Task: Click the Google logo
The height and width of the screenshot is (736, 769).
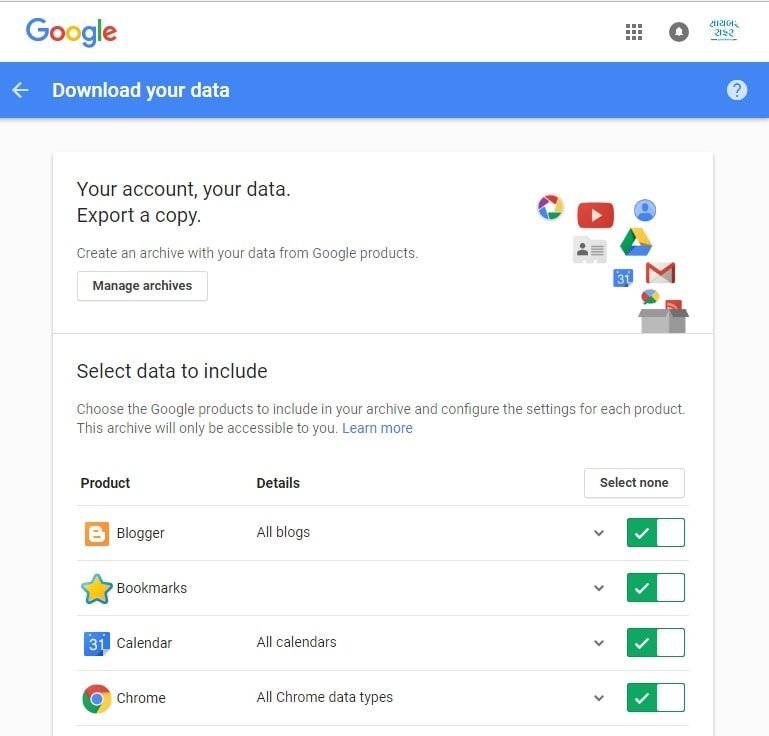Action: tap(71, 32)
